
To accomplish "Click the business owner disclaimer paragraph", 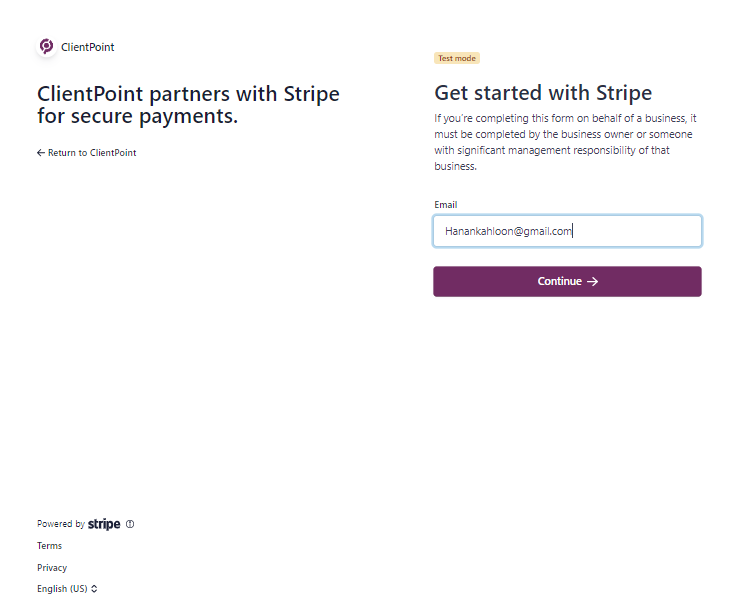I will coord(565,142).
